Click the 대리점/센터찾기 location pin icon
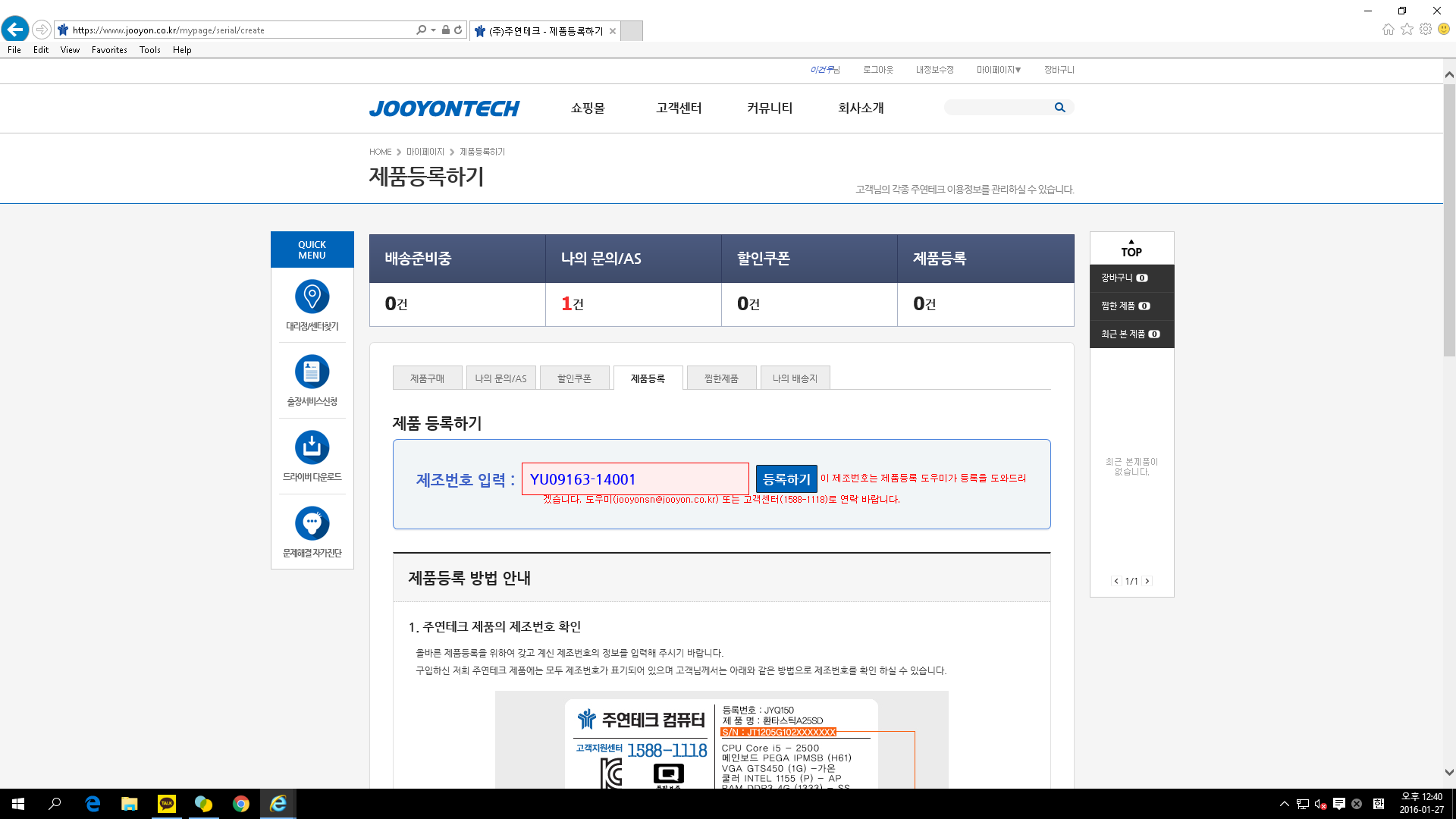The image size is (1456, 819). click(312, 297)
